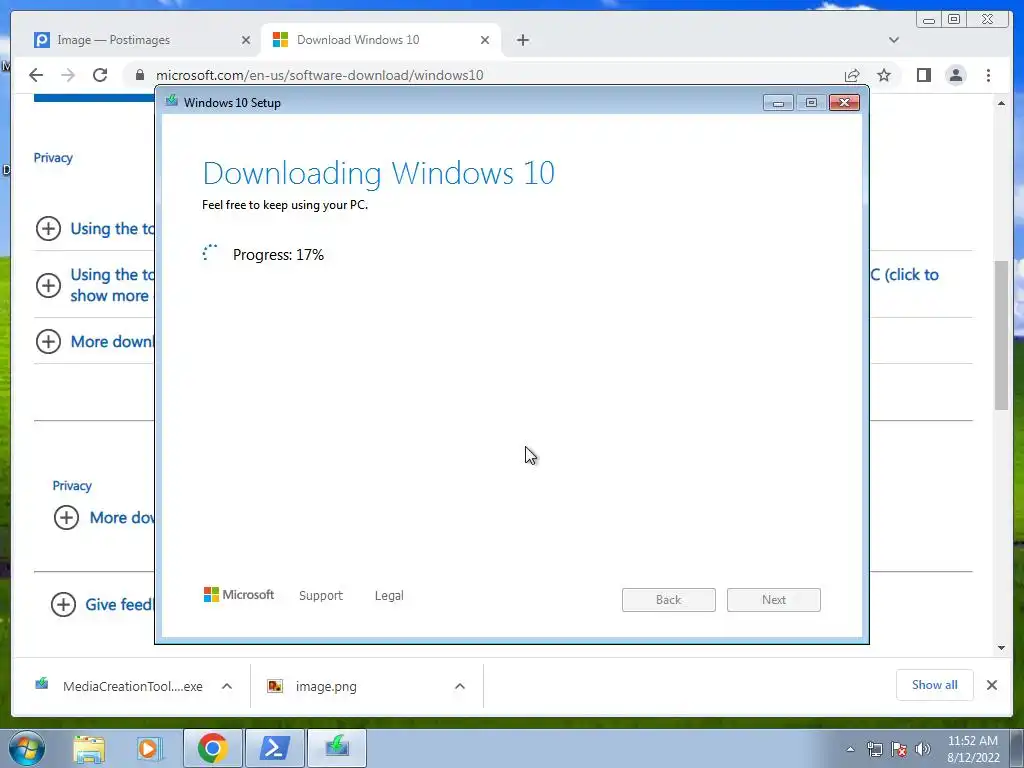Minimize the Windows 10 Setup window
Image resolution: width=1024 pixels, height=768 pixels.
click(x=778, y=103)
